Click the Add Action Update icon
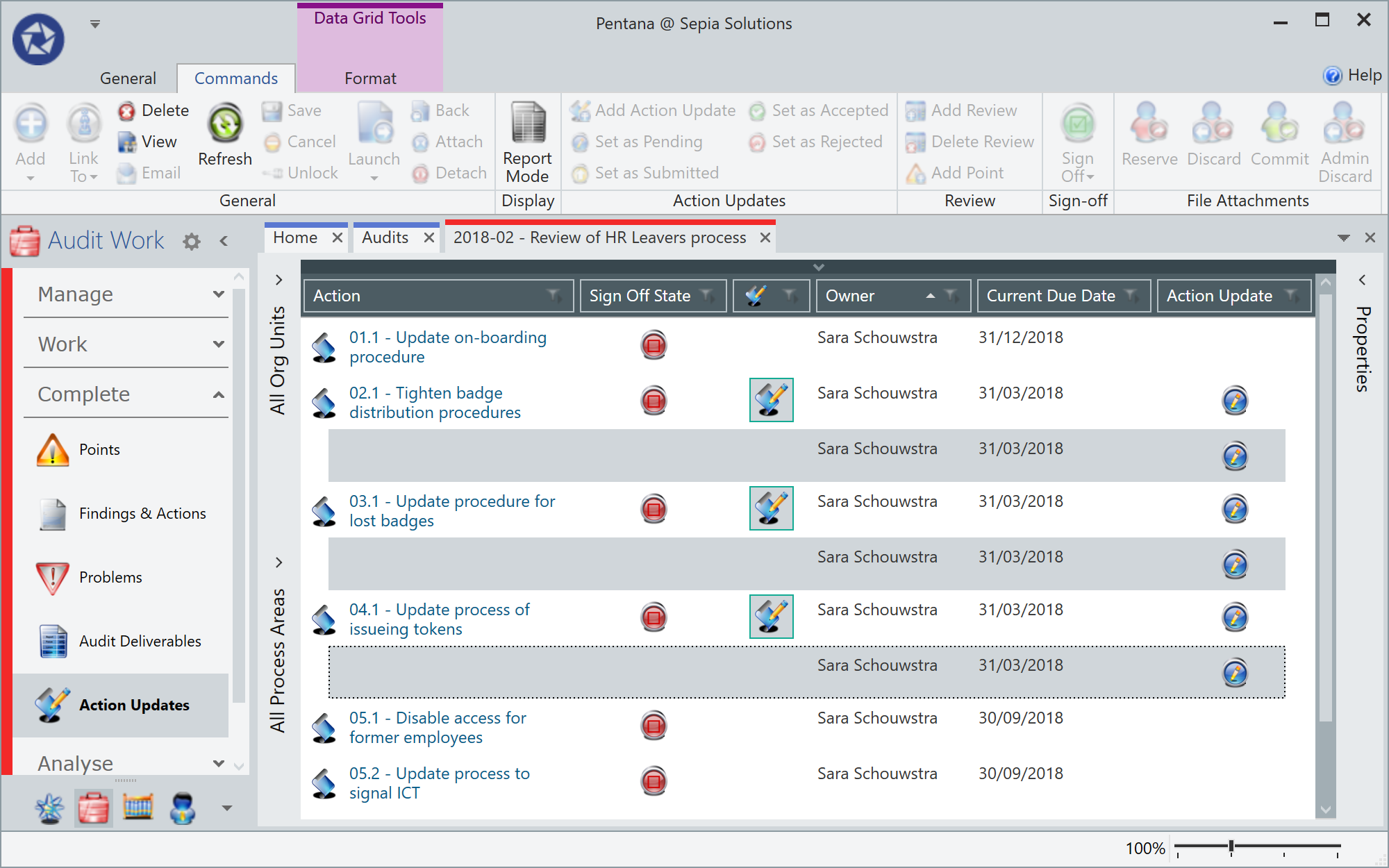Viewport: 1389px width, 868px height. (581, 110)
